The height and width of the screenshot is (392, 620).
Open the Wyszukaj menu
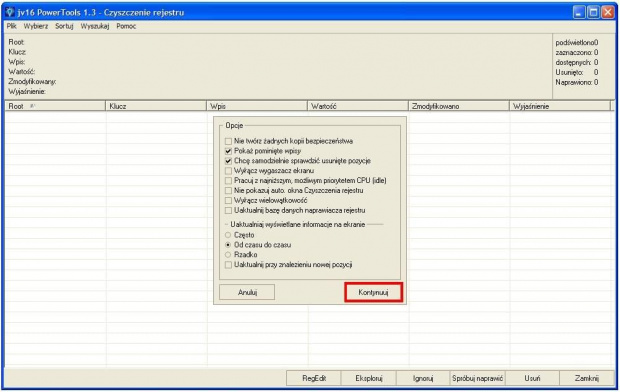tap(95, 26)
